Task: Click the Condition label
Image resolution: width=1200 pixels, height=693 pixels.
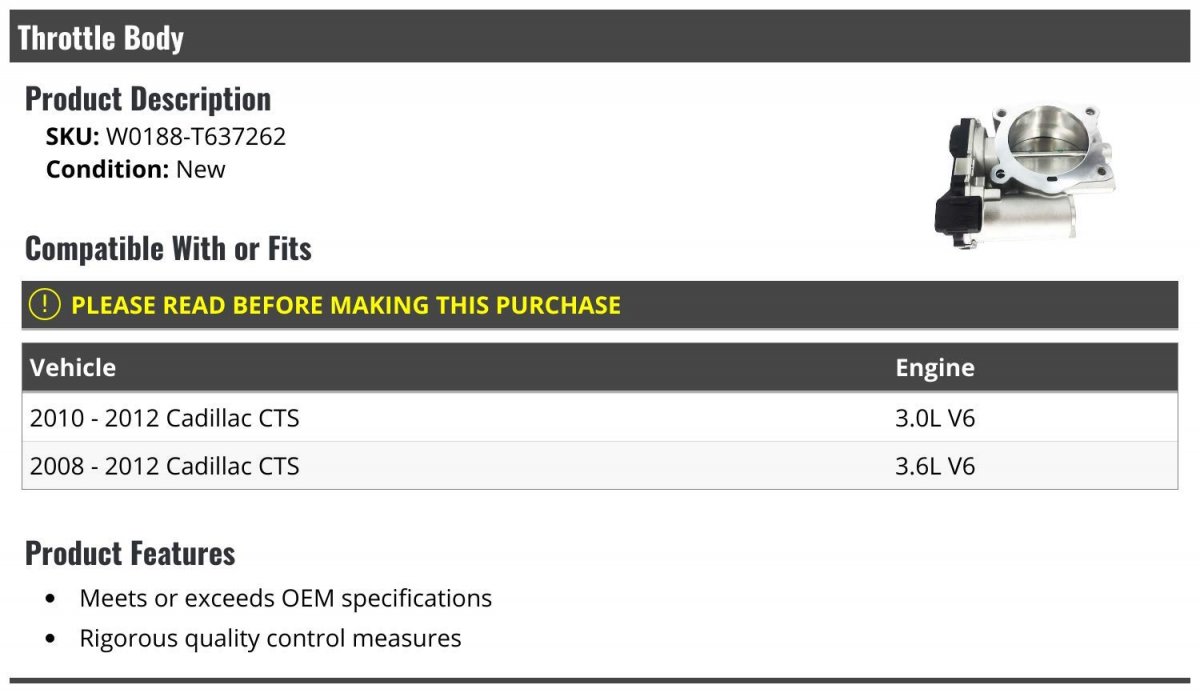Action: tap(107, 169)
